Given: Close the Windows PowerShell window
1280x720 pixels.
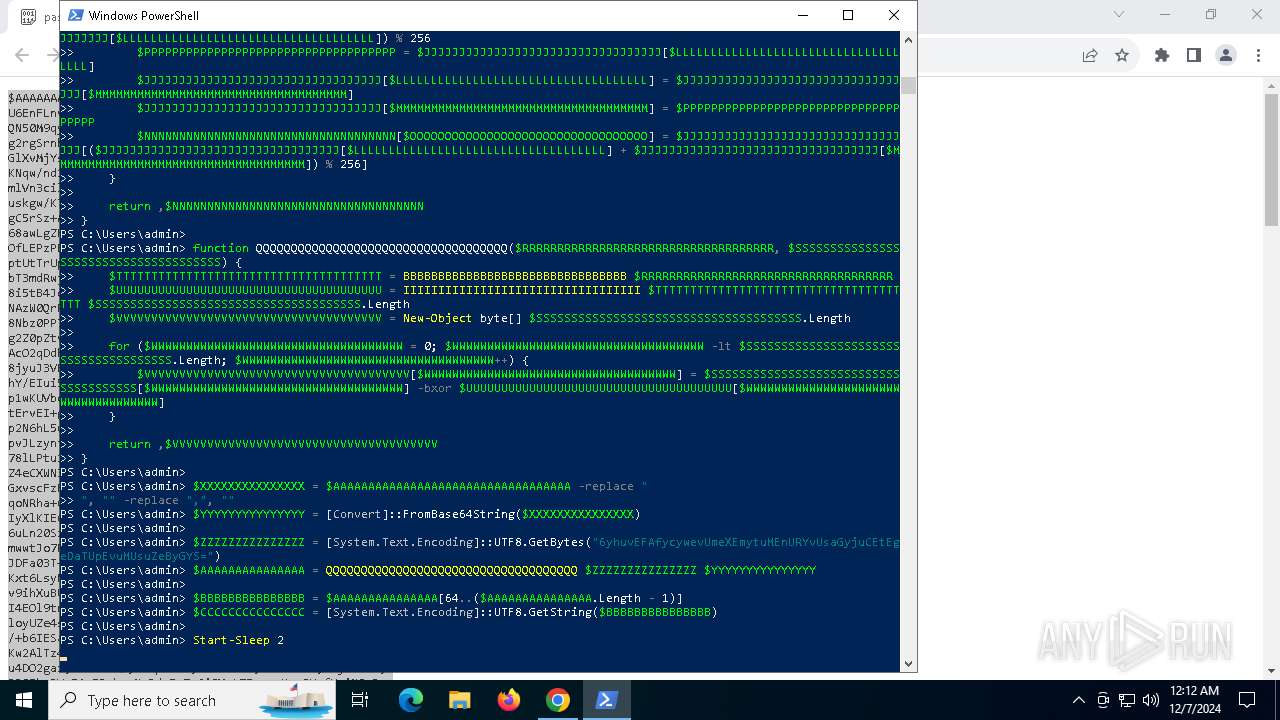Looking at the screenshot, I should [894, 15].
